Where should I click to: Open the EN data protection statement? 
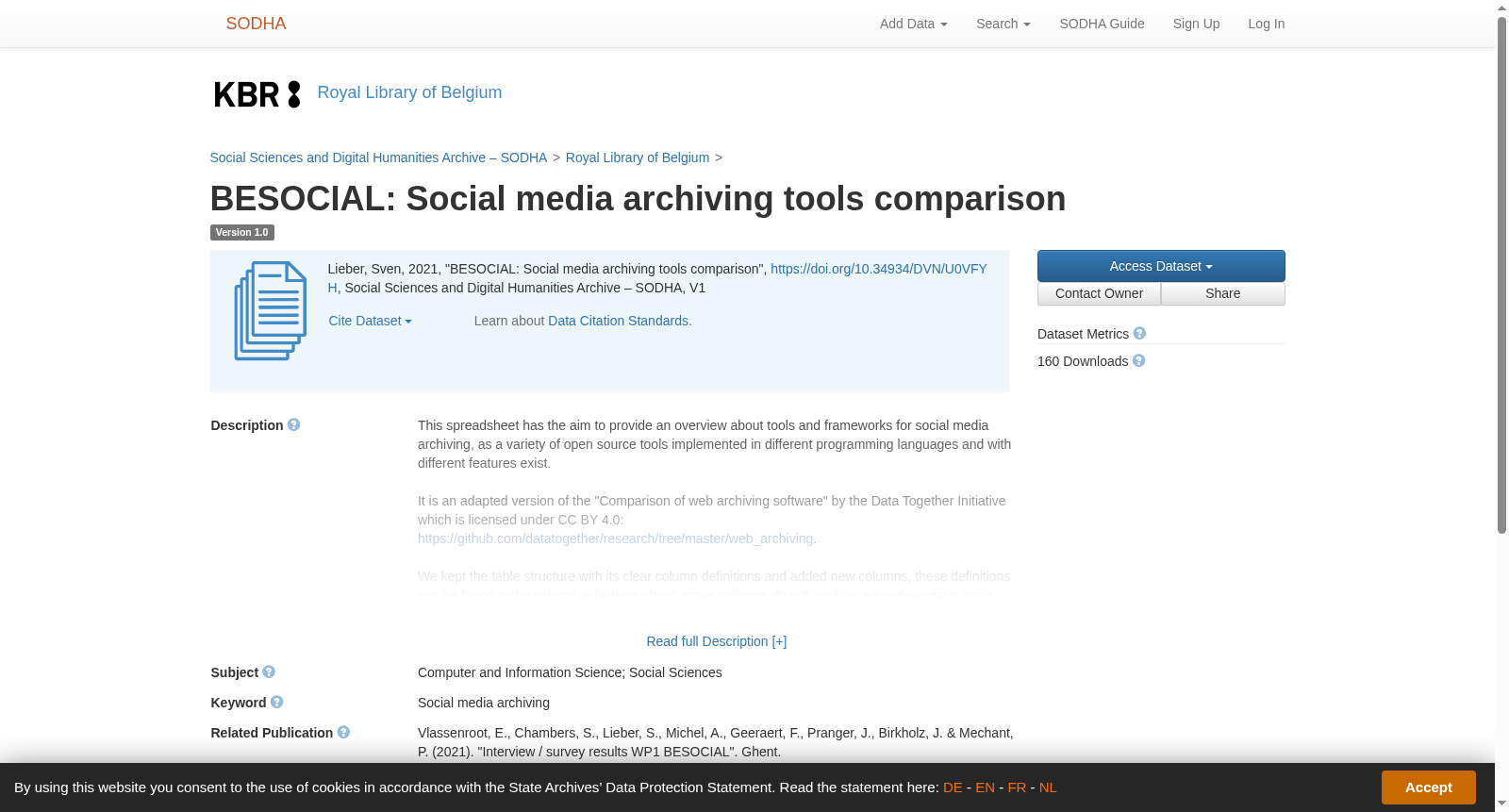point(985,787)
